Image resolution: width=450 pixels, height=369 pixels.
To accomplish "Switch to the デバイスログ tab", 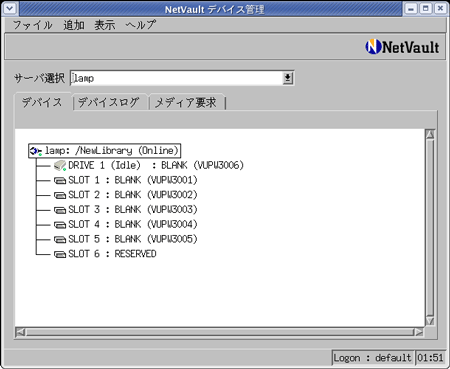I will 109,102.
